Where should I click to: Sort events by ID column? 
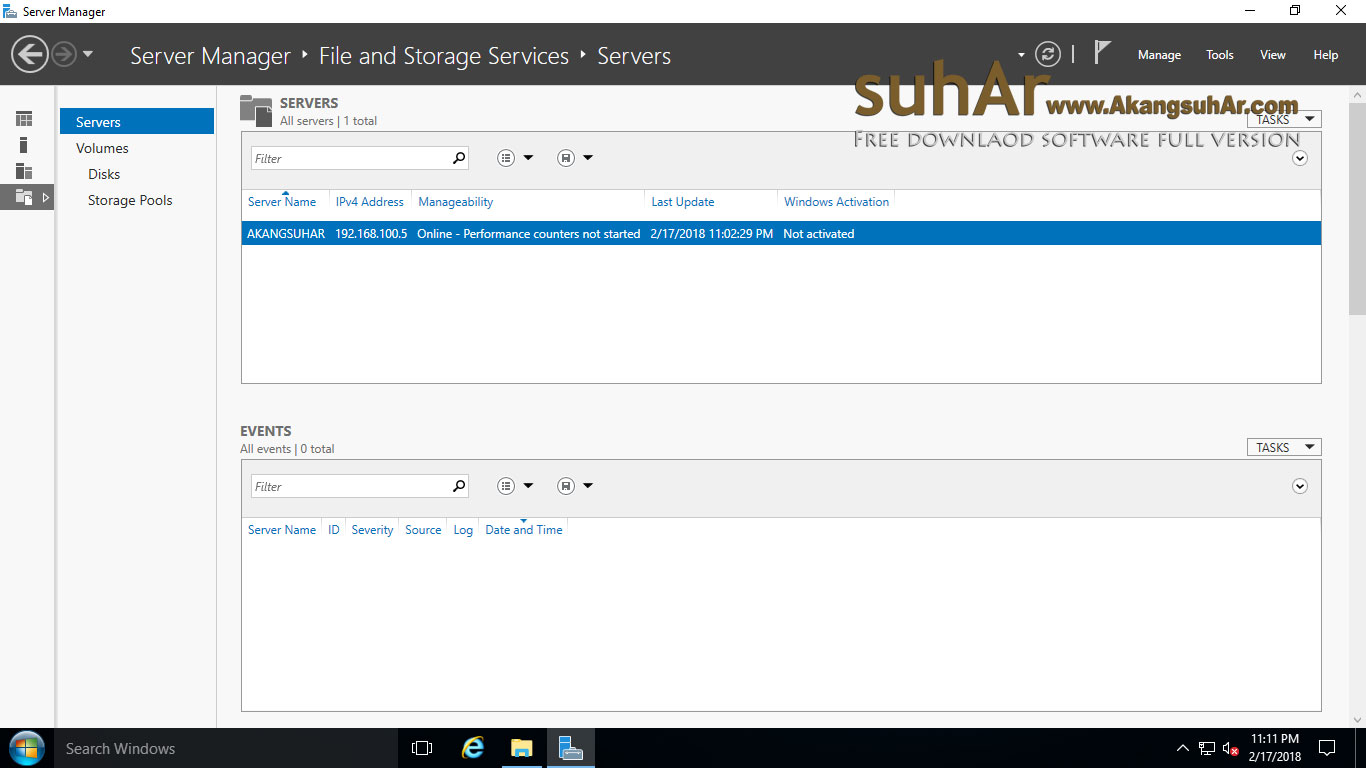[x=334, y=530]
